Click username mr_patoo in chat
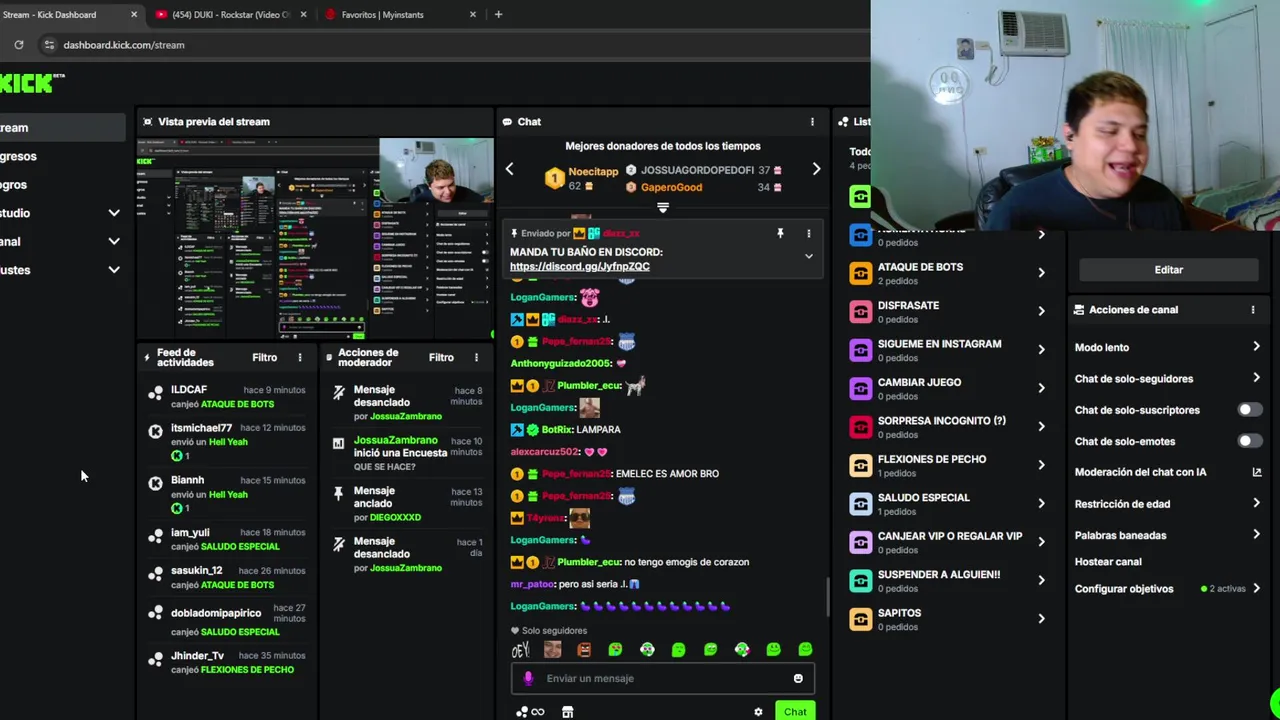The height and width of the screenshot is (720, 1280). (x=532, y=584)
